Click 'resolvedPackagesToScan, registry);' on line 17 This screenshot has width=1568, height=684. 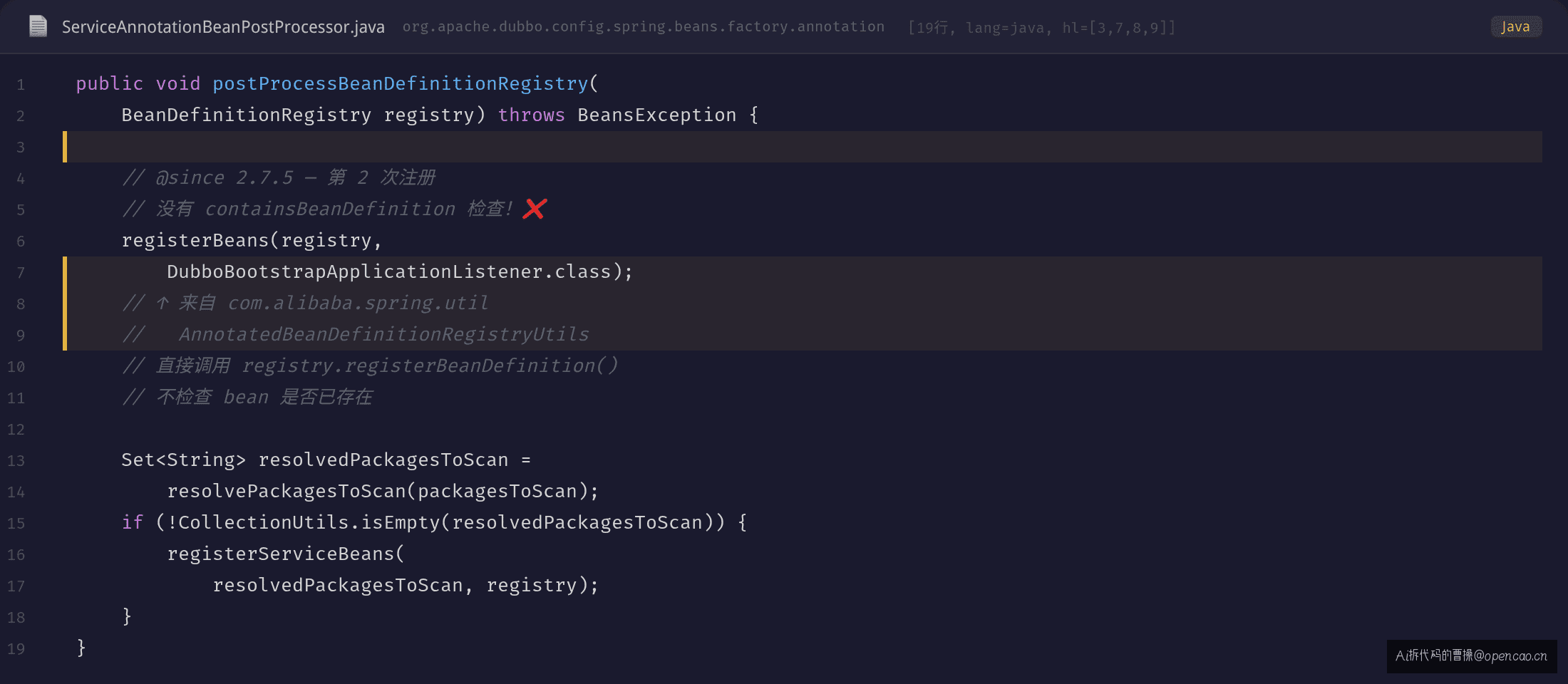point(406,585)
